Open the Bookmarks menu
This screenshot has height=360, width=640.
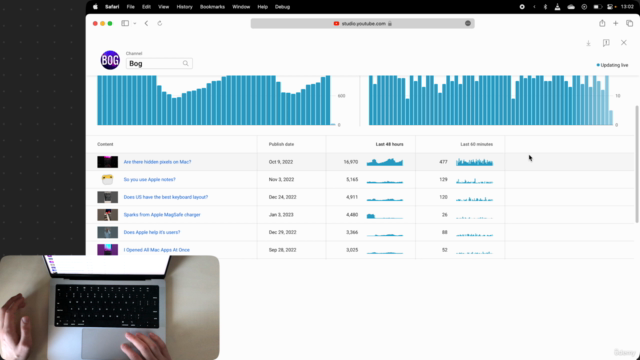pos(212,7)
